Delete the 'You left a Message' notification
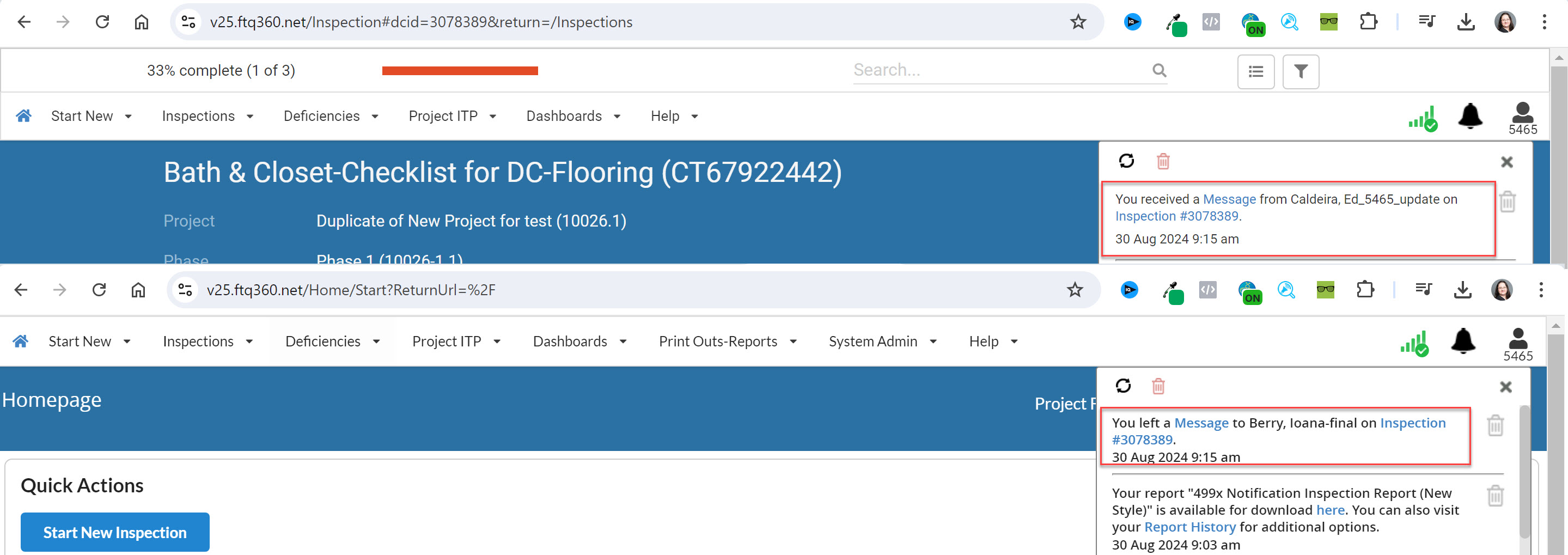Image resolution: width=1568 pixels, height=555 pixels. 1495,425
